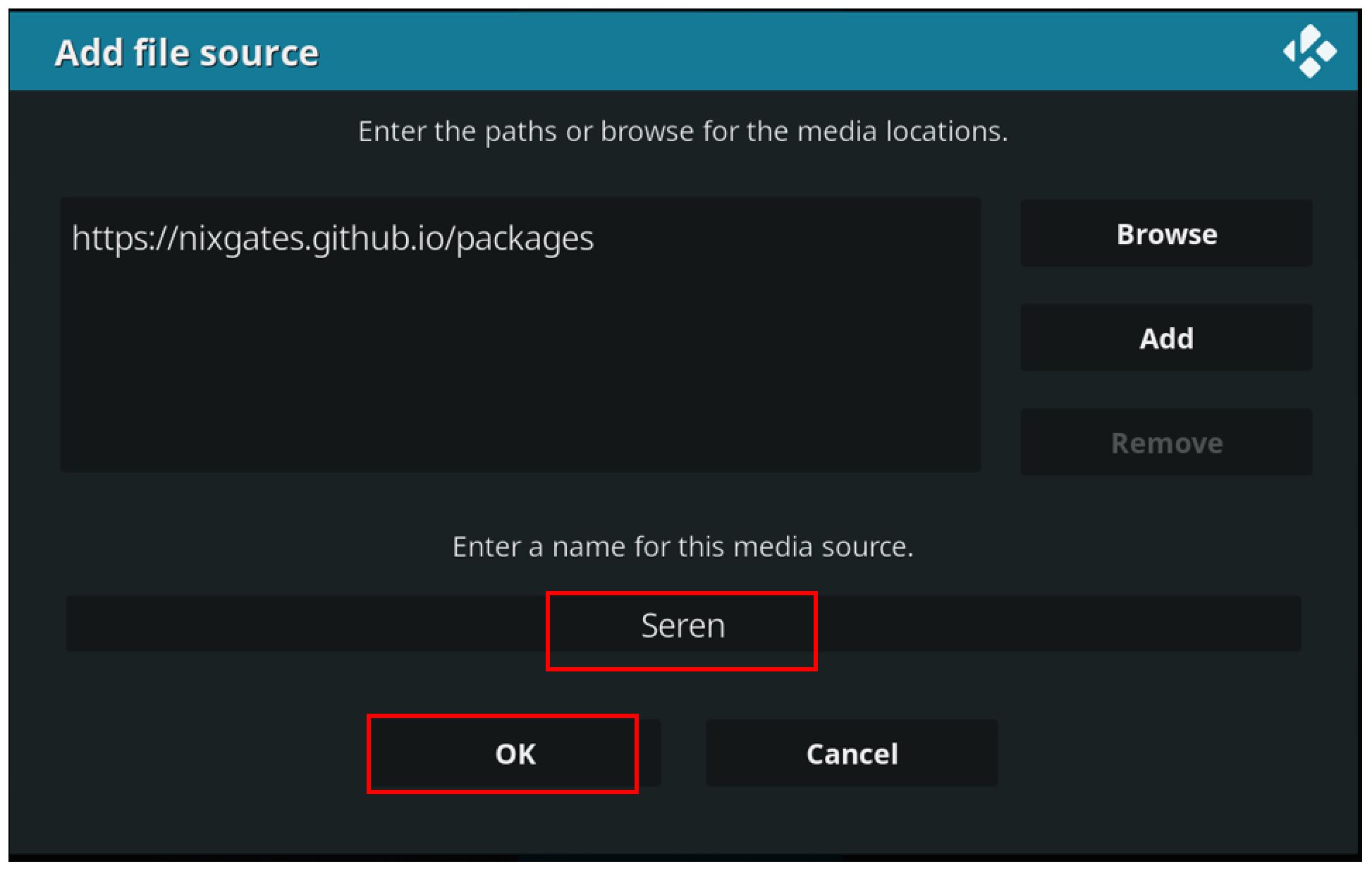Open the Browse button
Screen dimensions: 1372x871
click(x=1166, y=233)
